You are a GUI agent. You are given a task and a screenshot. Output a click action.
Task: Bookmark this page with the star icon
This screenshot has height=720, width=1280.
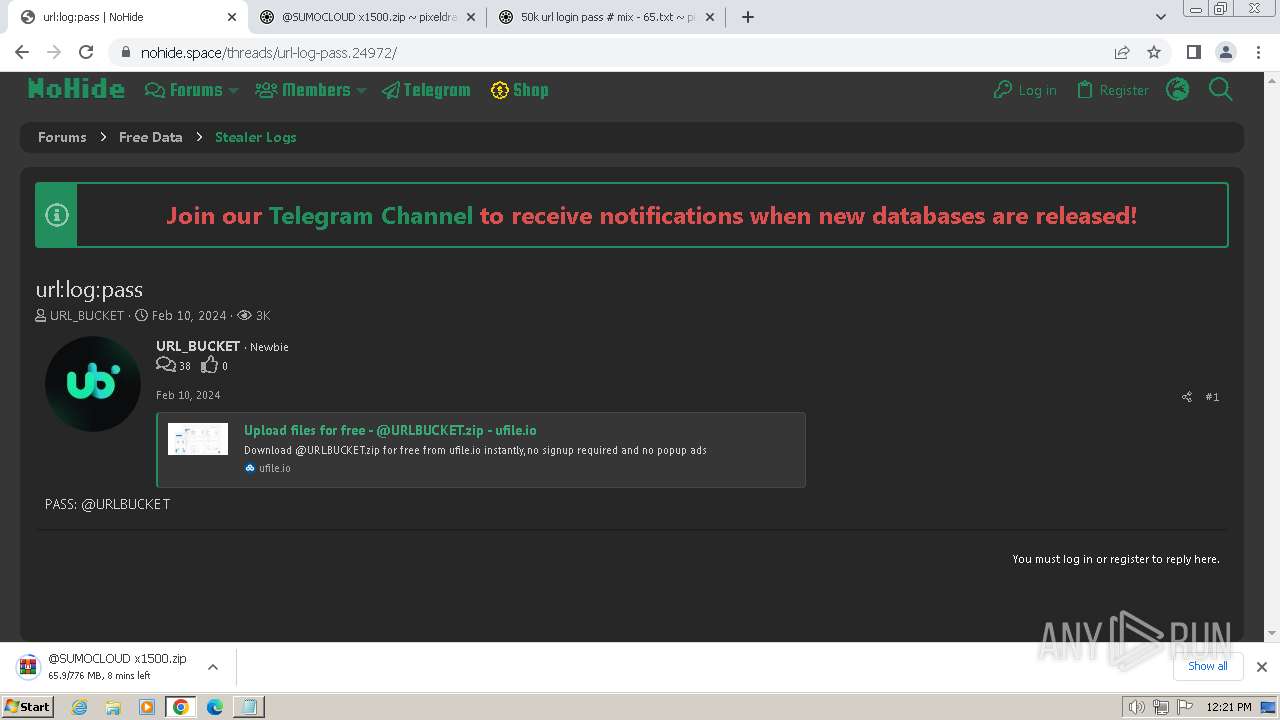point(1154,52)
